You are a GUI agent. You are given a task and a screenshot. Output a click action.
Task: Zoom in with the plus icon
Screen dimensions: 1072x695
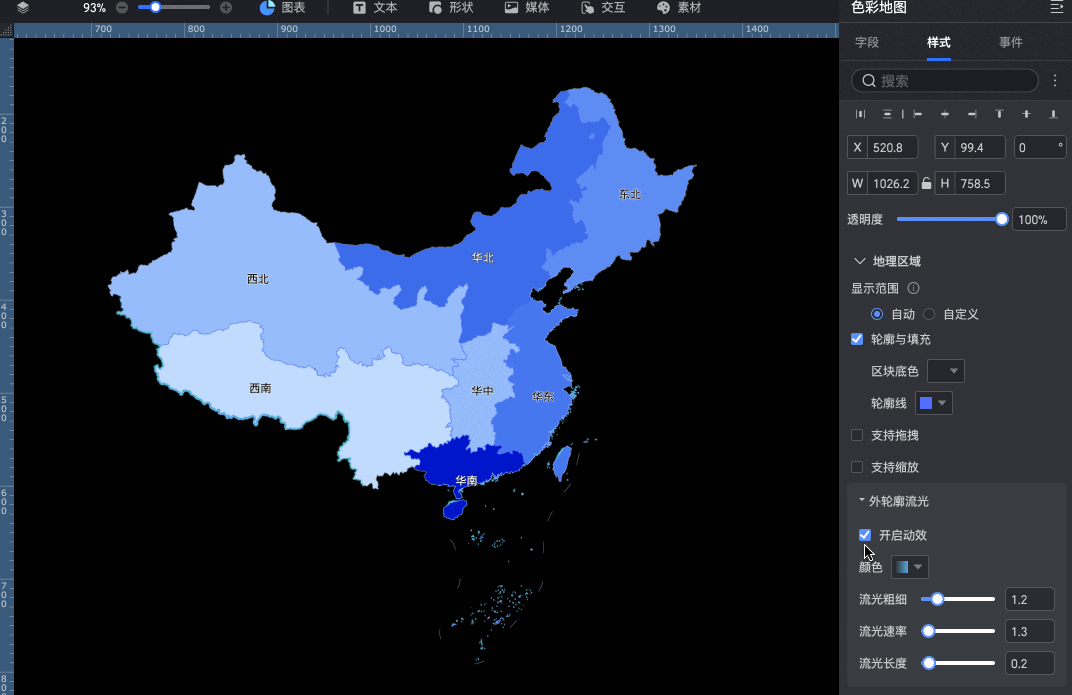pos(226,8)
